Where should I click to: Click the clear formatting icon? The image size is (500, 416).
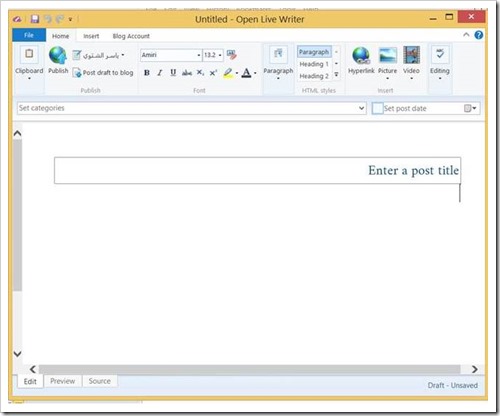(232, 55)
